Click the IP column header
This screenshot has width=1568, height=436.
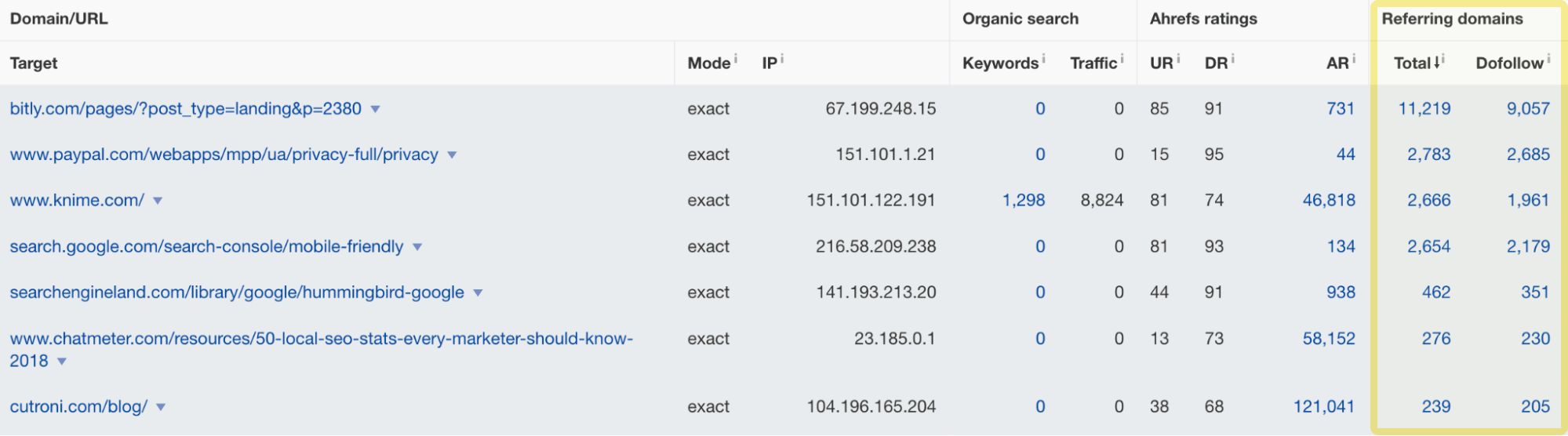click(x=769, y=64)
